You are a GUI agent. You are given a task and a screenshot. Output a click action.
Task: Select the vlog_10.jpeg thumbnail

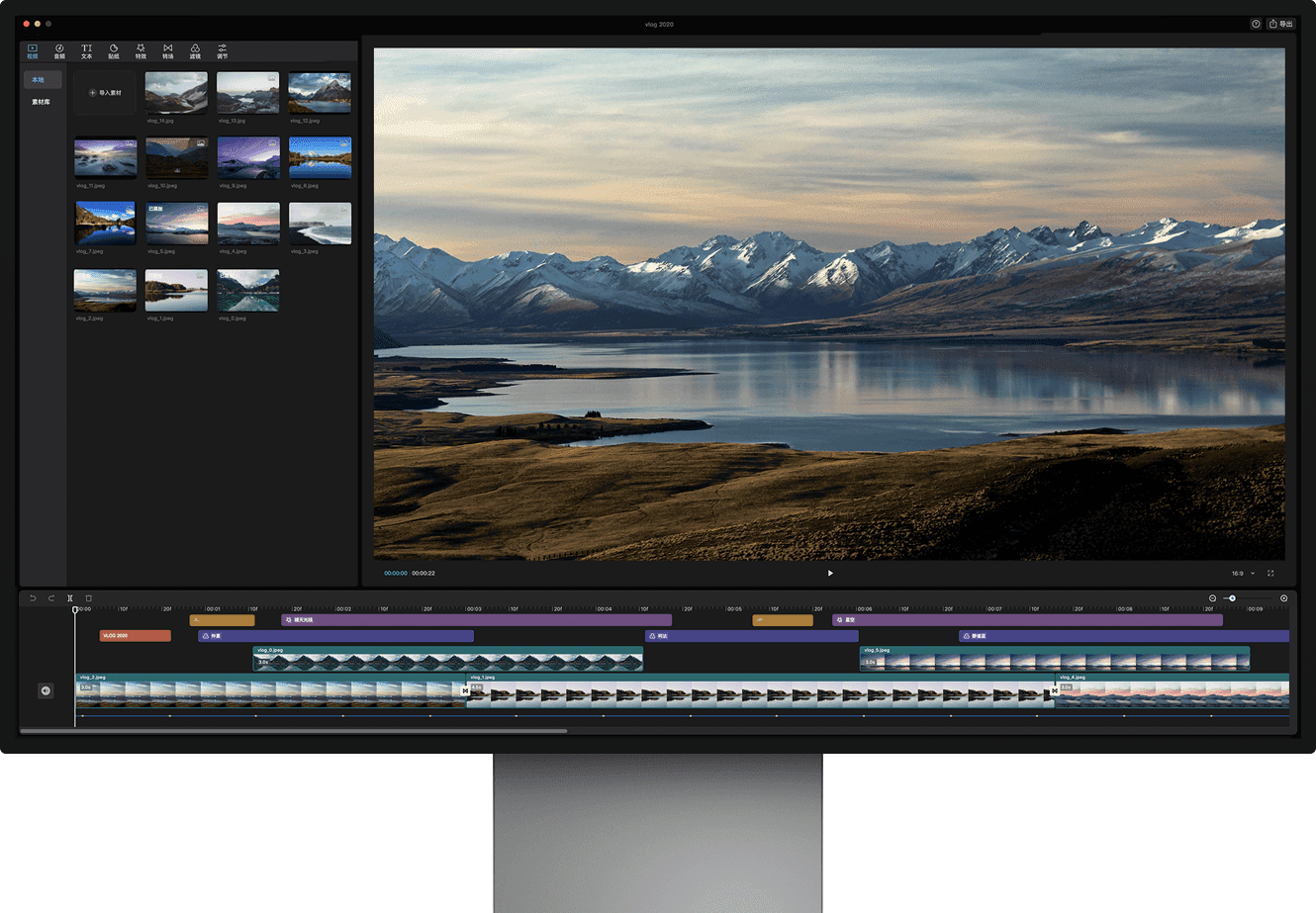pyautogui.click(x=177, y=158)
